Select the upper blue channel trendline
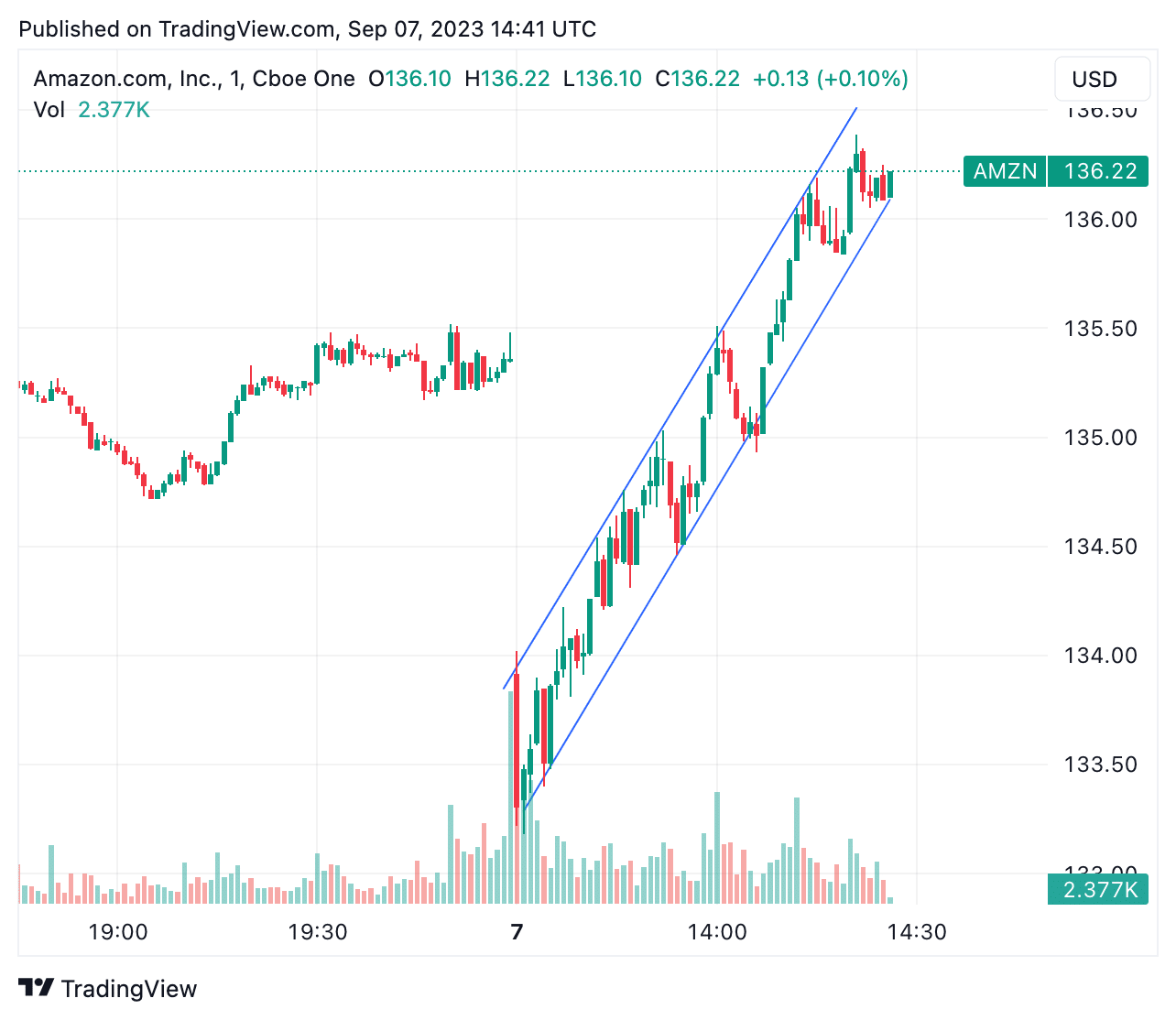The width and height of the screenshot is (1176, 1020). (x=680, y=398)
